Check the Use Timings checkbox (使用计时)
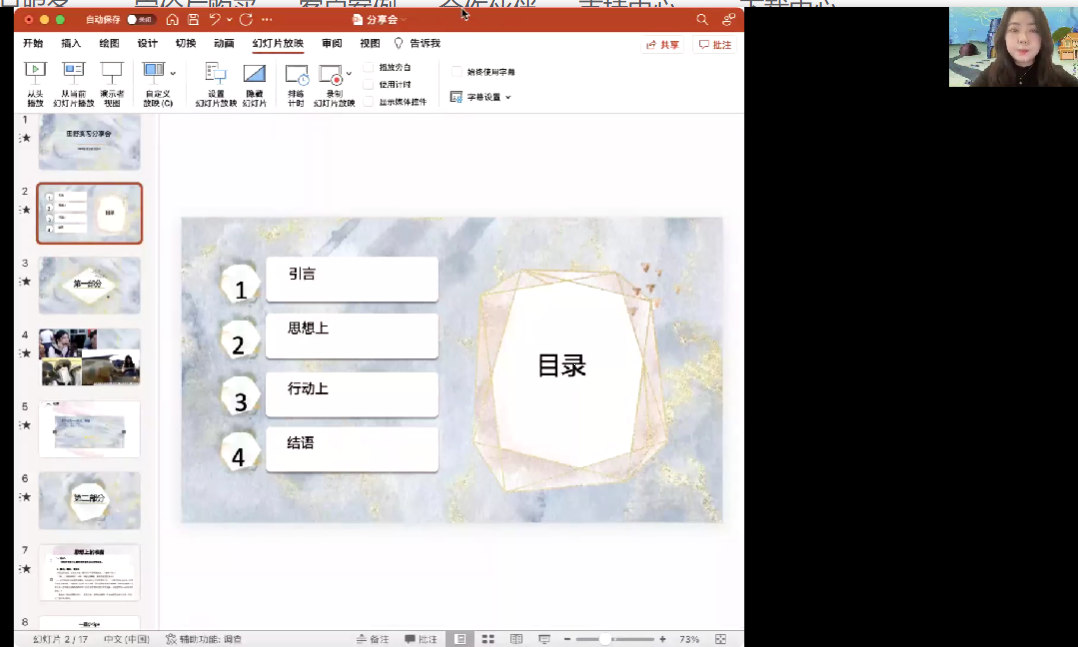Screen dimensions: 1078x647 tap(369, 84)
